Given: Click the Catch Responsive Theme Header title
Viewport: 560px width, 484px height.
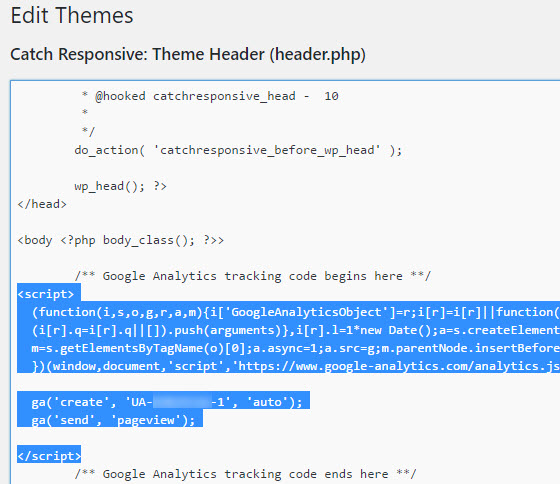Looking at the screenshot, I should tap(188, 55).
